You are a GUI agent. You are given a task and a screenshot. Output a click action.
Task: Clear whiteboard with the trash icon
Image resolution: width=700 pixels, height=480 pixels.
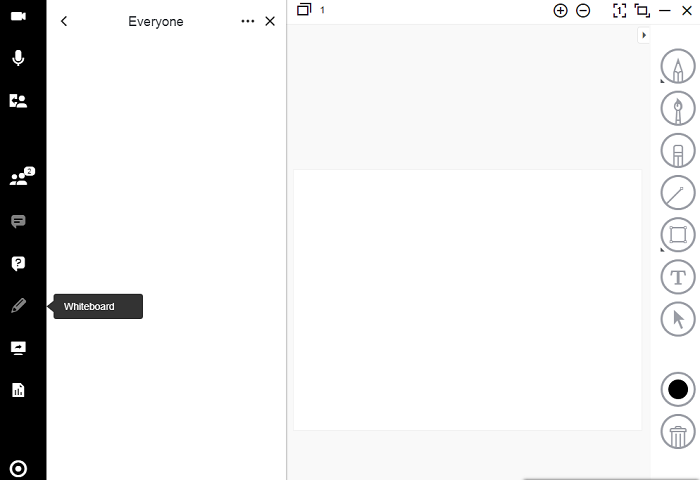678,433
